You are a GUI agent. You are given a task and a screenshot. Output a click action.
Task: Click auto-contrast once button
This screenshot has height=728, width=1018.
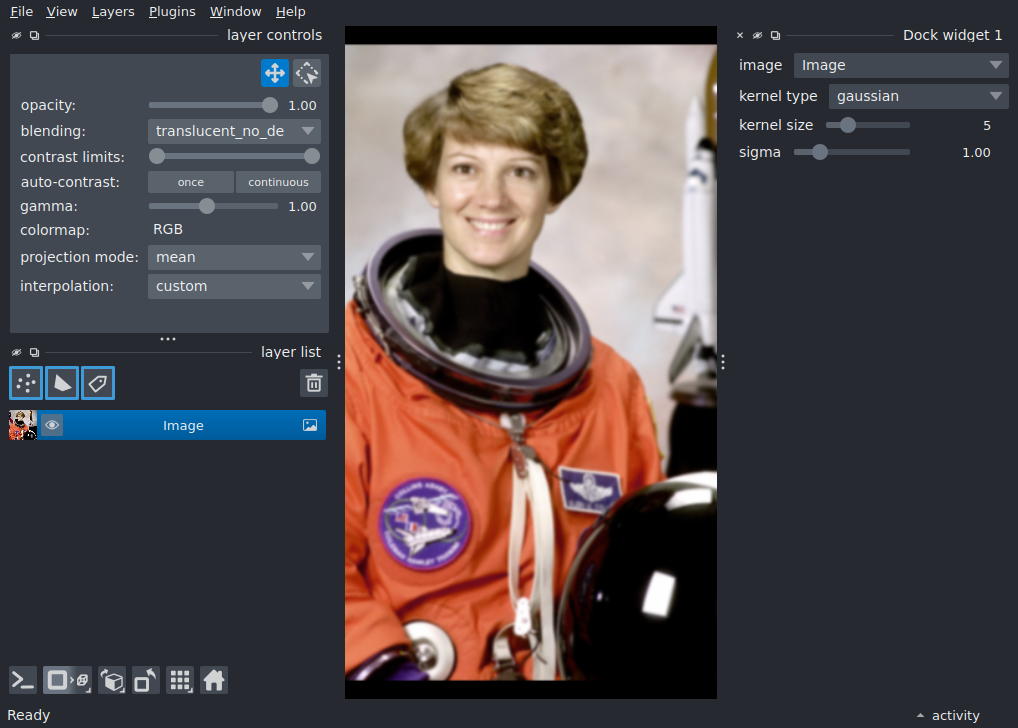point(191,182)
